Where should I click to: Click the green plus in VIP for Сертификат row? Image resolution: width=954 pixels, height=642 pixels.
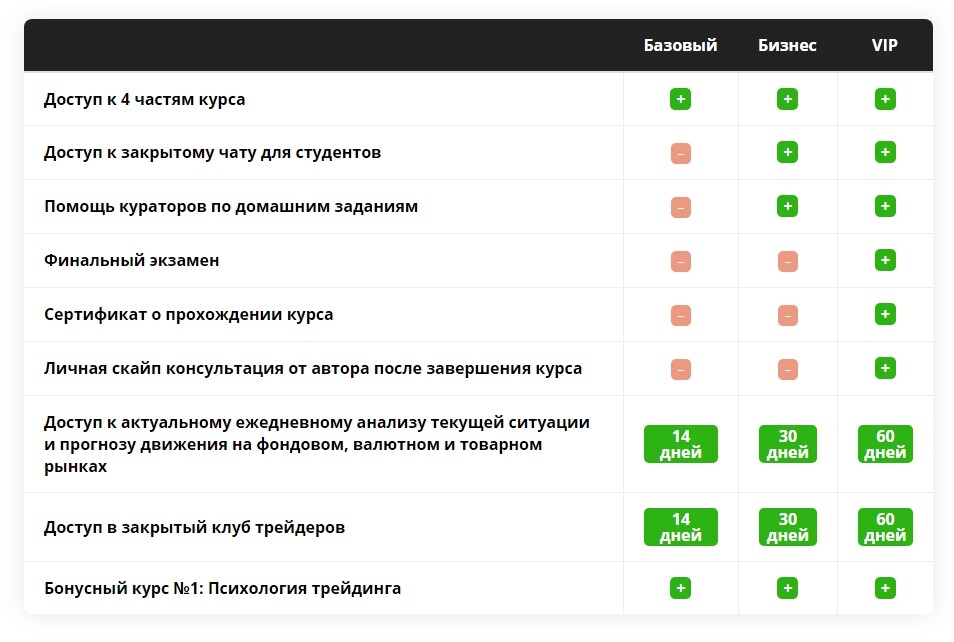click(x=885, y=314)
